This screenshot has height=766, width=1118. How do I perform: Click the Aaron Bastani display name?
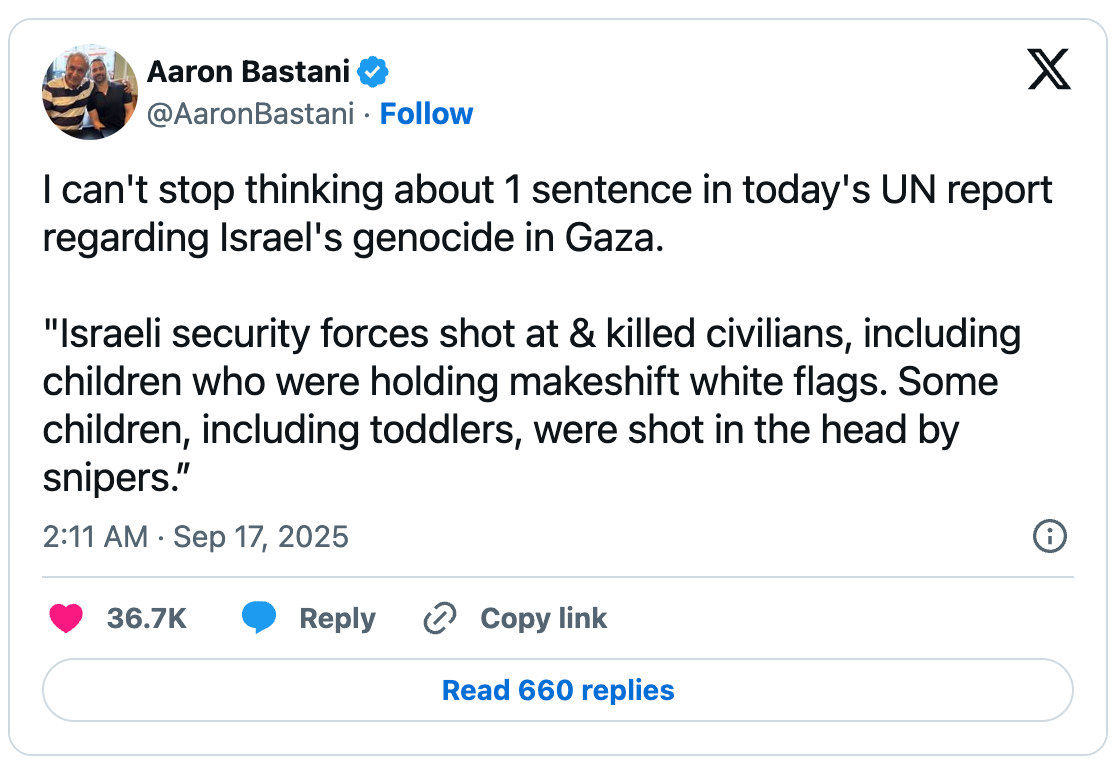coord(249,72)
